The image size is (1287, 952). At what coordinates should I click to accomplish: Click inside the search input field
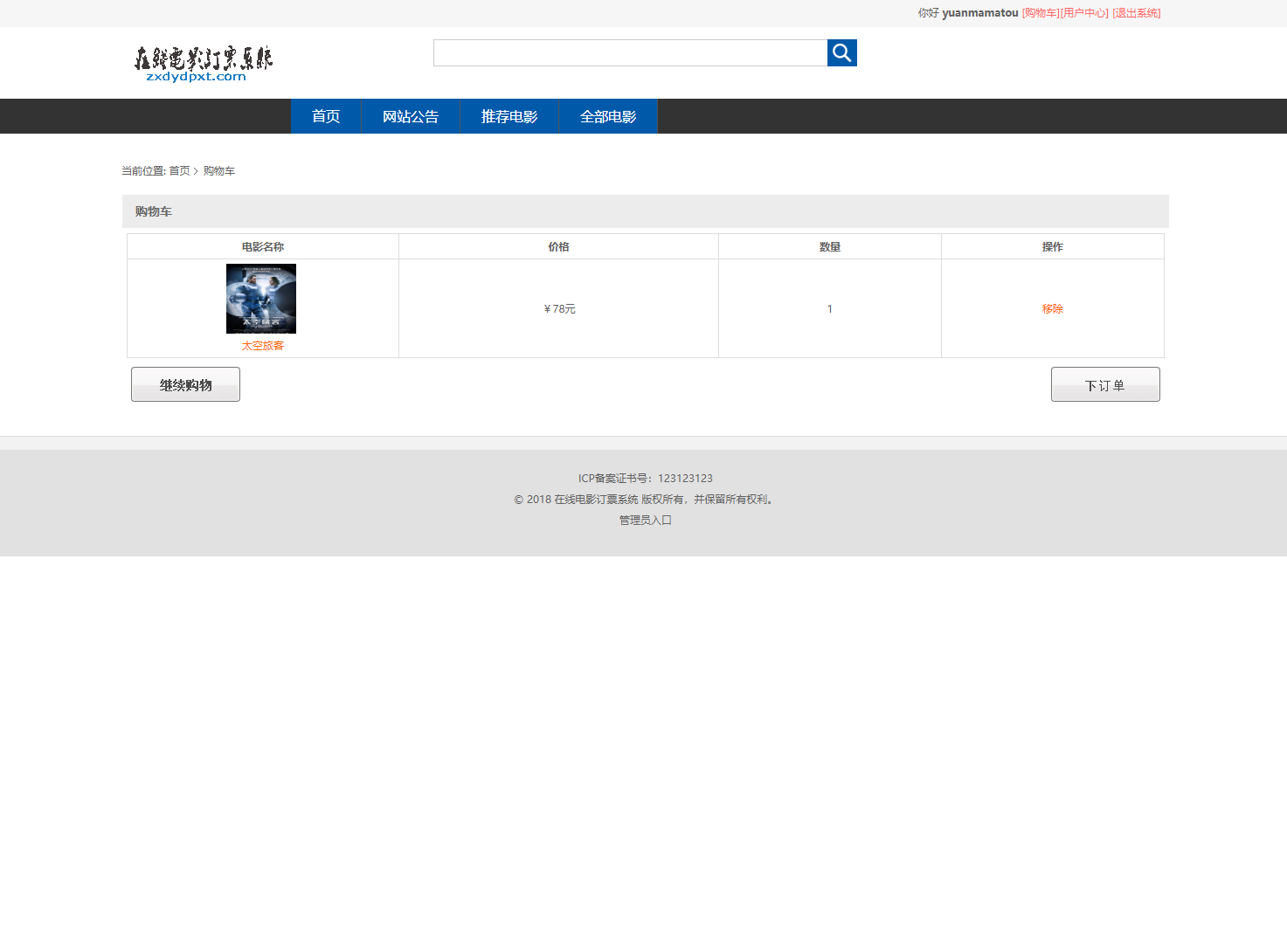tap(629, 52)
